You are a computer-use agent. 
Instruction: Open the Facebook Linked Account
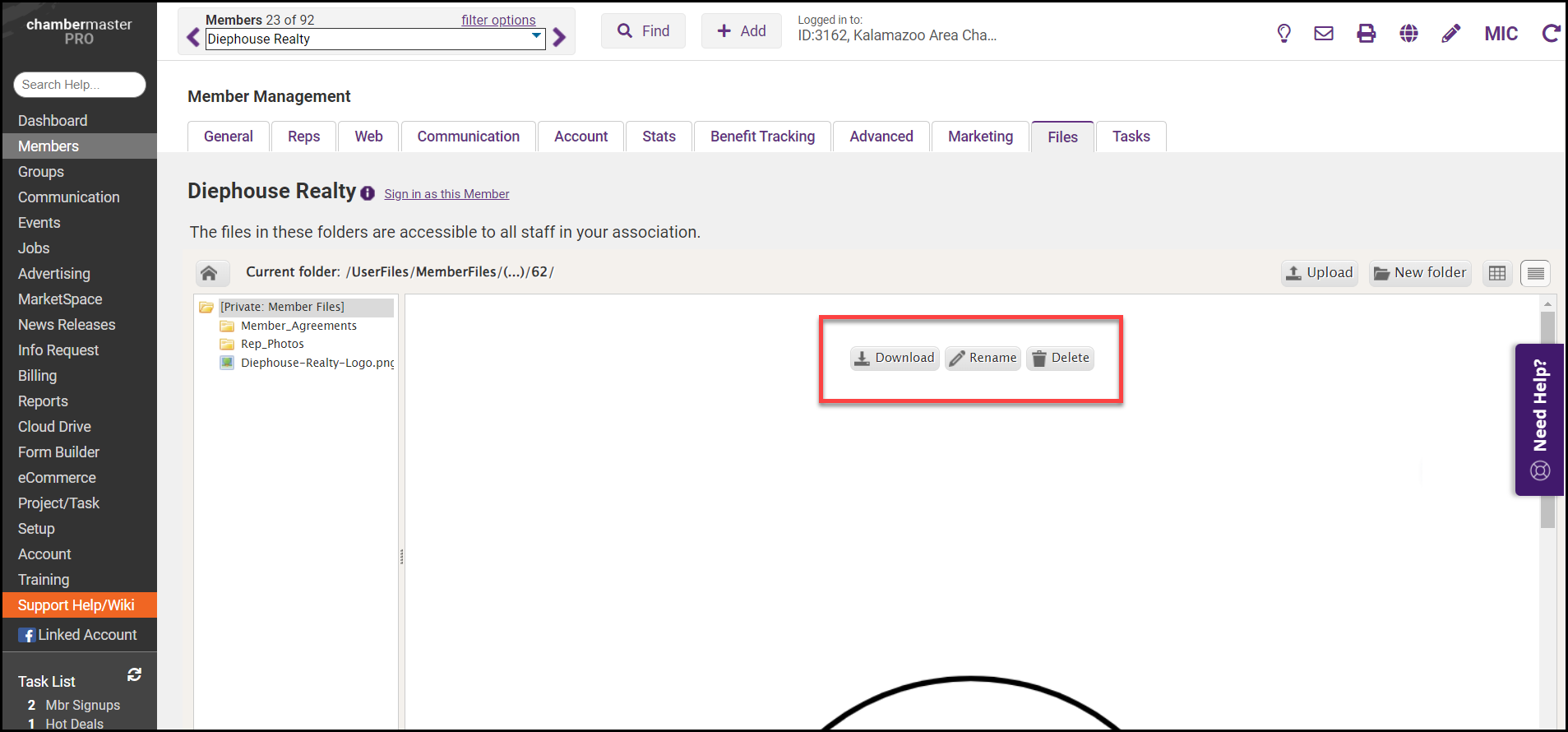click(80, 635)
